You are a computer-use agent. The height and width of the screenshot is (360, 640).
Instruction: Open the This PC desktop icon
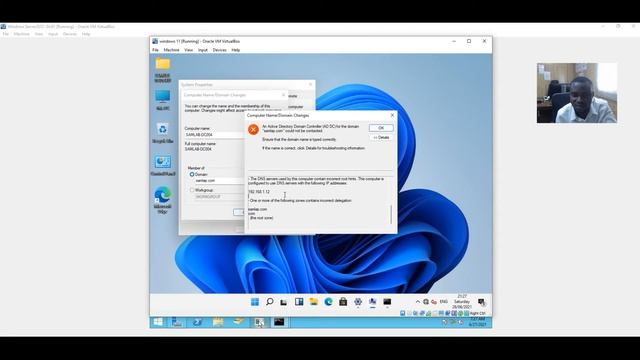pos(162,97)
